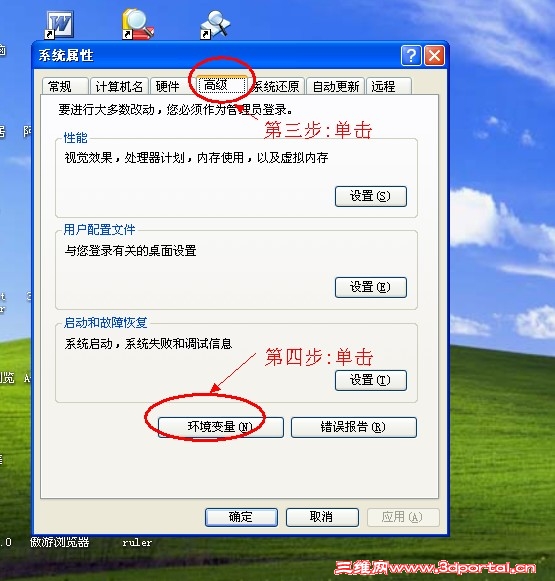Open the magnifier-over-books desktop shortcut

138,24
